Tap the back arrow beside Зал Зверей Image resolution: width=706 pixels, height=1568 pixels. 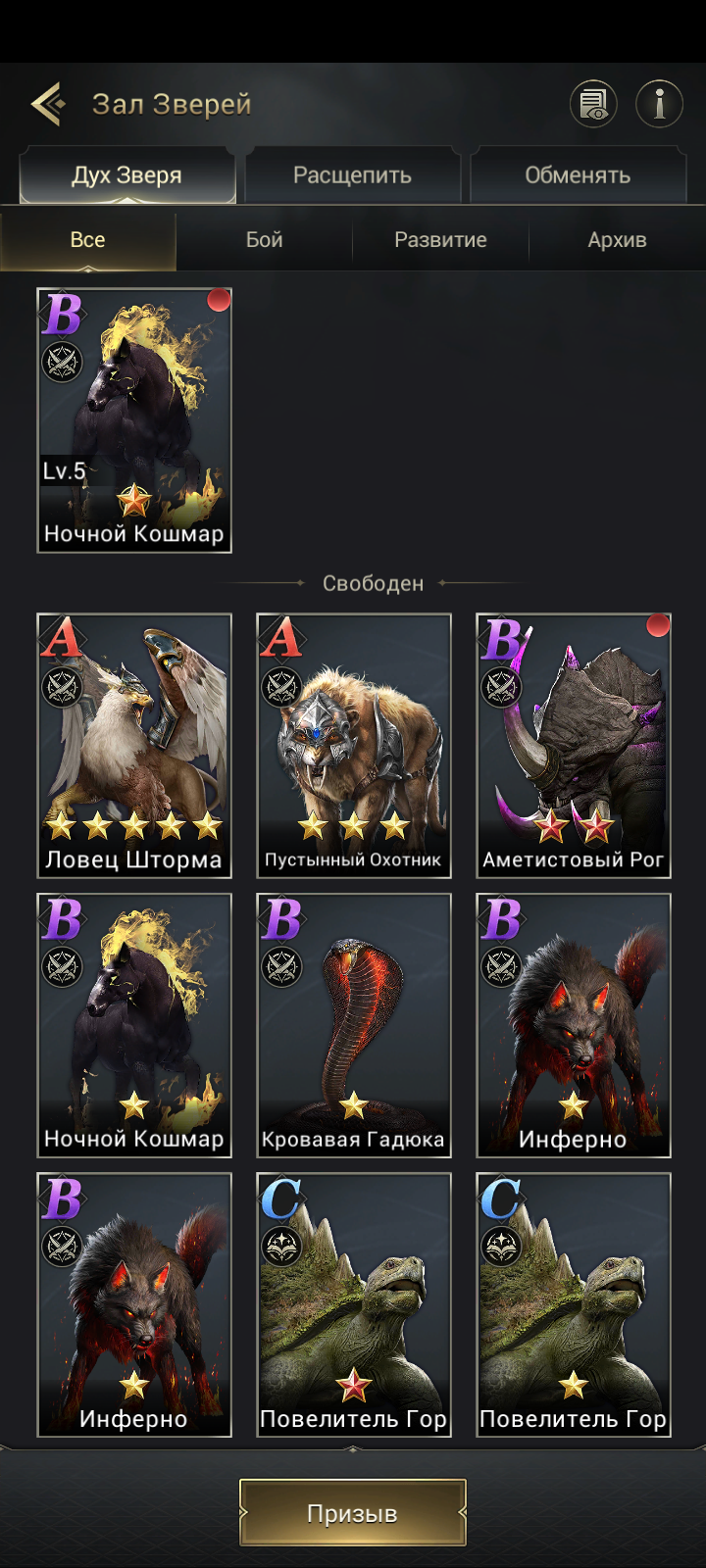48,103
